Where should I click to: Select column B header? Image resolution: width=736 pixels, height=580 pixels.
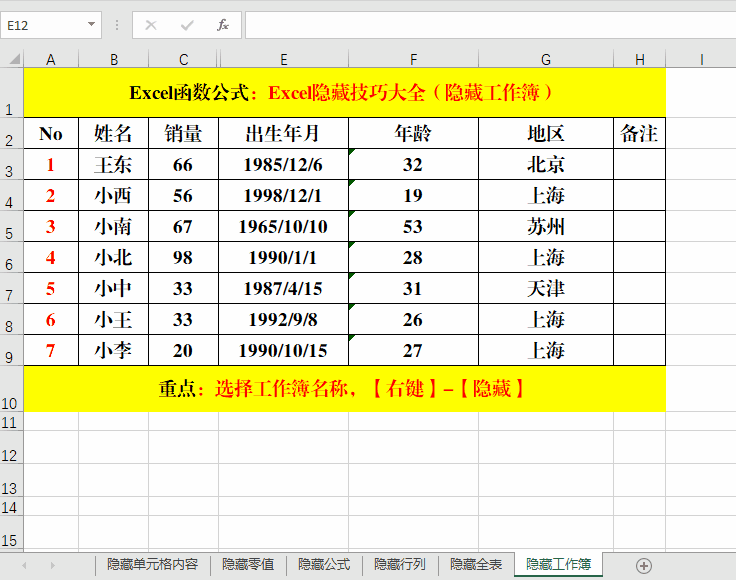[x=114, y=60]
